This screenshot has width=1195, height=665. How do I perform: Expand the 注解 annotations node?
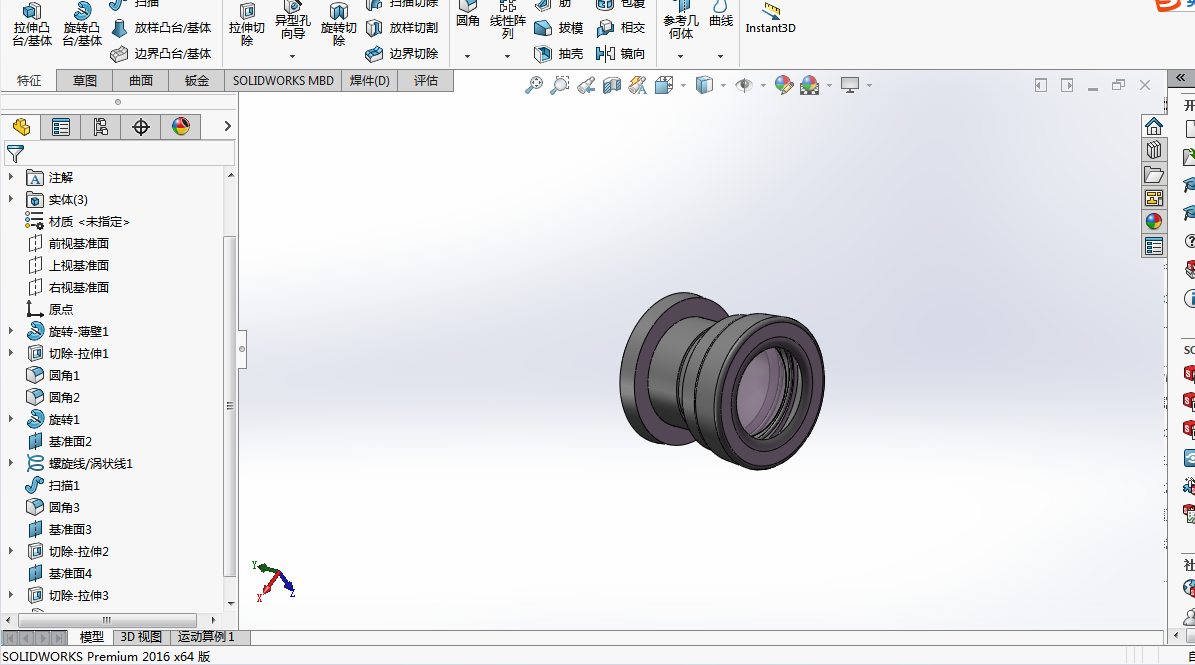(x=11, y=177)
